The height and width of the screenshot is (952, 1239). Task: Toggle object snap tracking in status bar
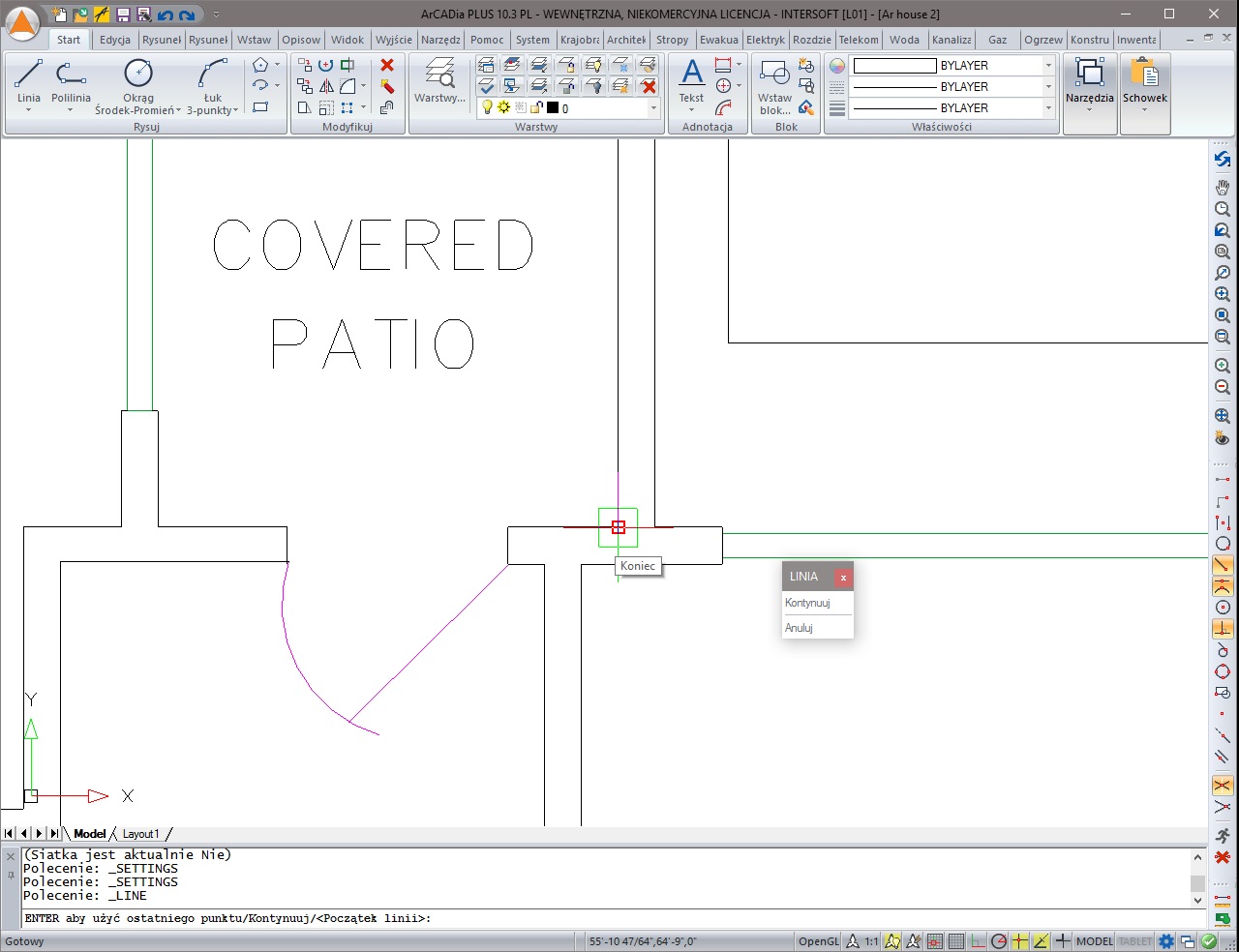(1042, 941)
